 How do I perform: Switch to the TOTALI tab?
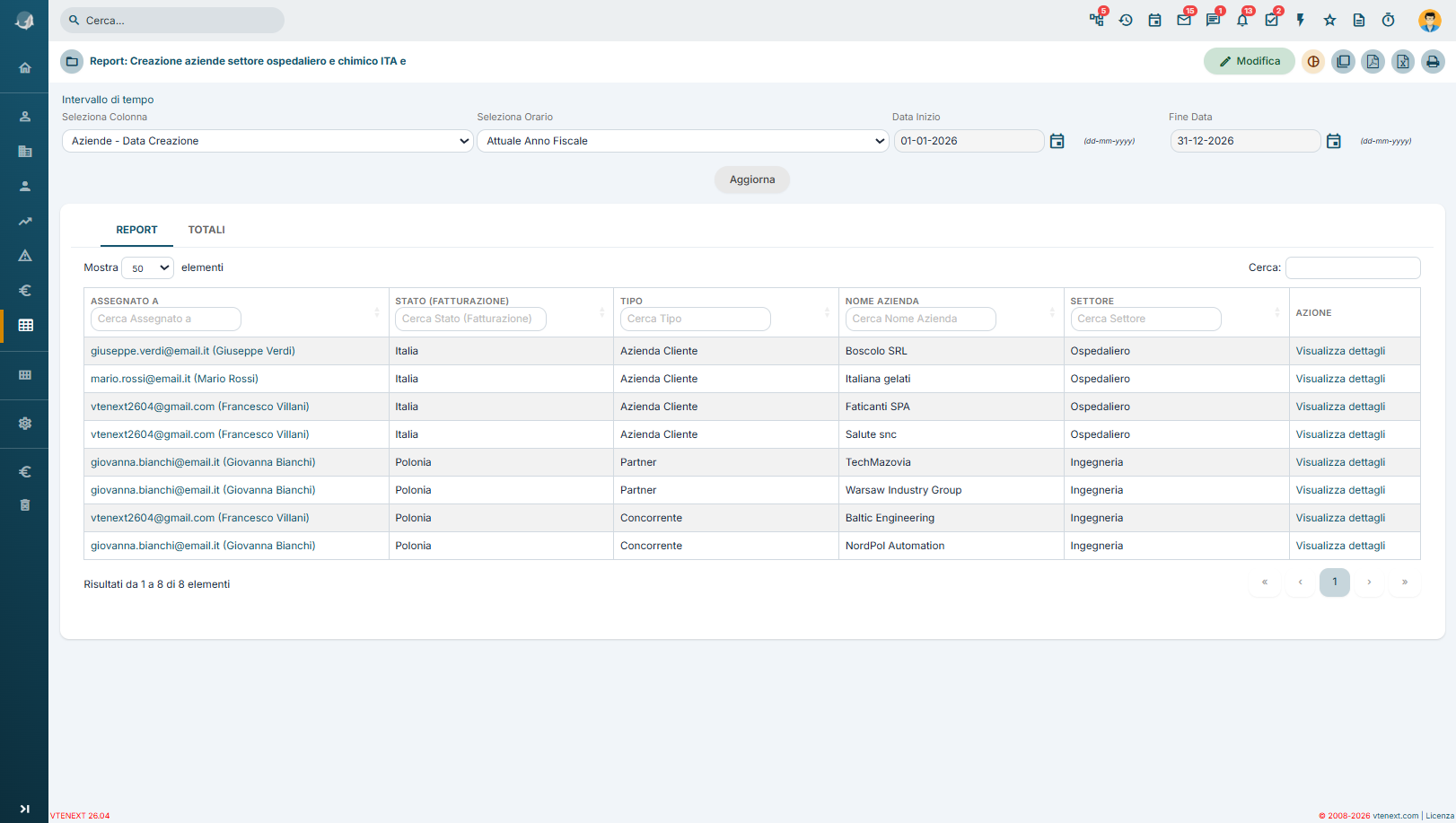coord(206,230)
